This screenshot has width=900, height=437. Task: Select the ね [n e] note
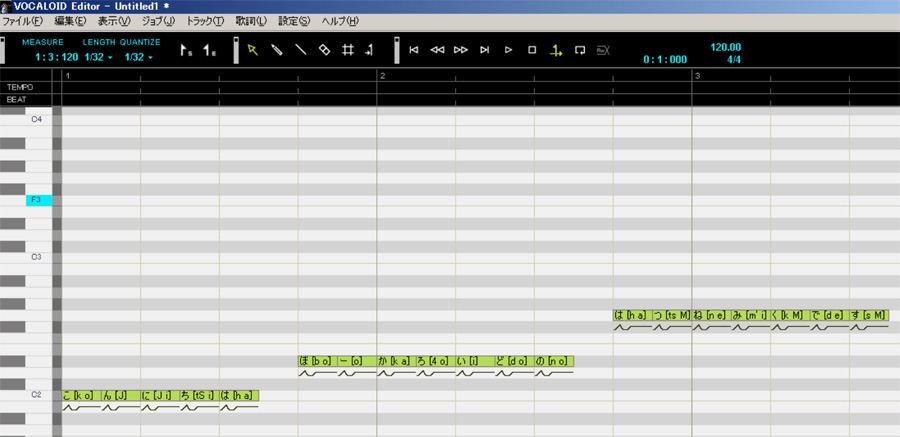[712, 315]
